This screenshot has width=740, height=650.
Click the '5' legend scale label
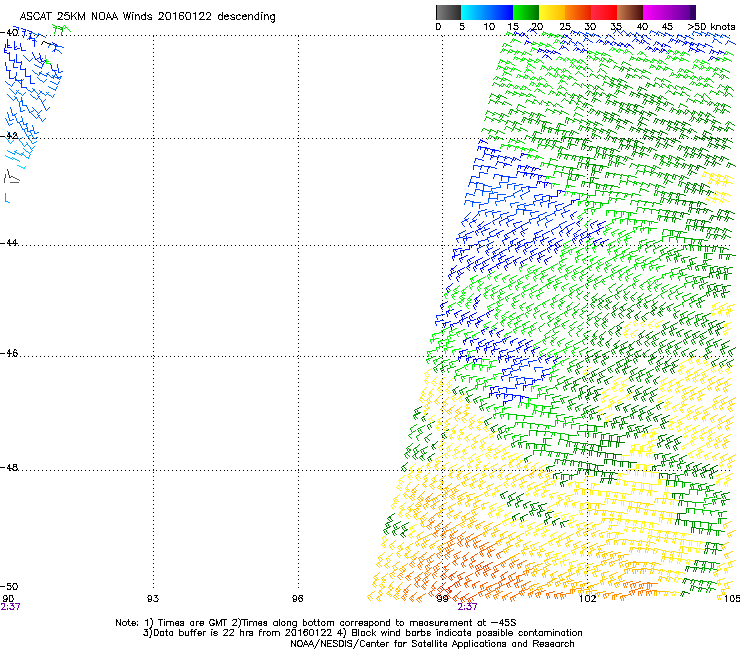(462, 27)
